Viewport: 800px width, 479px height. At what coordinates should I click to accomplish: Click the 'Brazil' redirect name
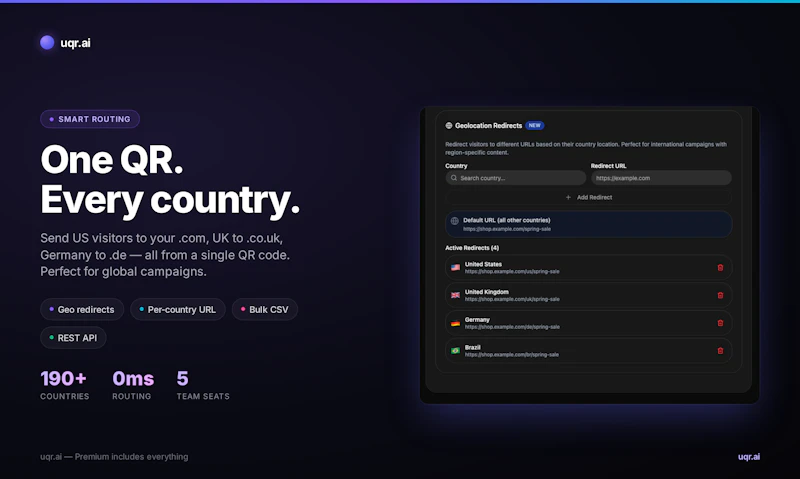coord(472,347)
